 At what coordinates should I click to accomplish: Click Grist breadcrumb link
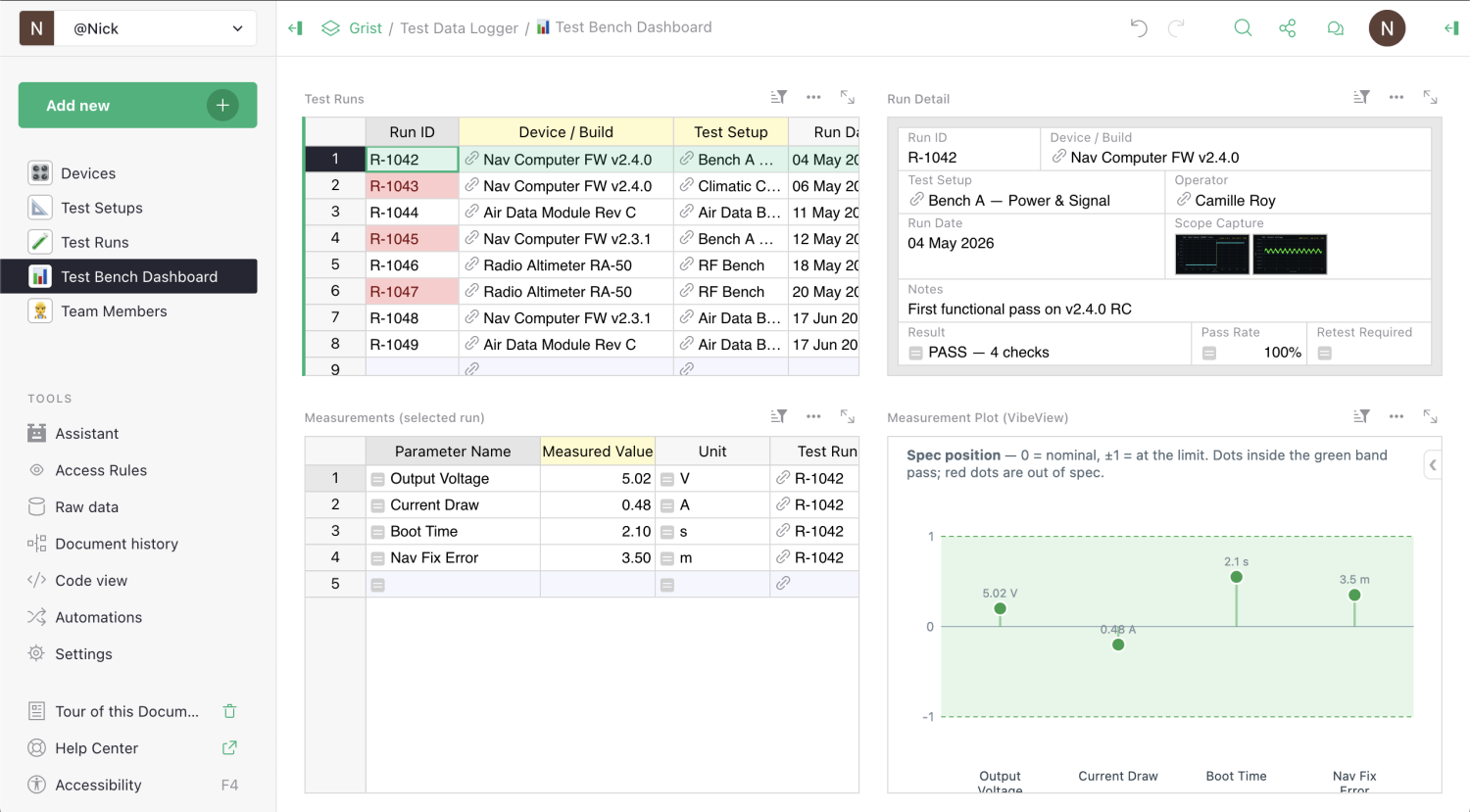366,28
